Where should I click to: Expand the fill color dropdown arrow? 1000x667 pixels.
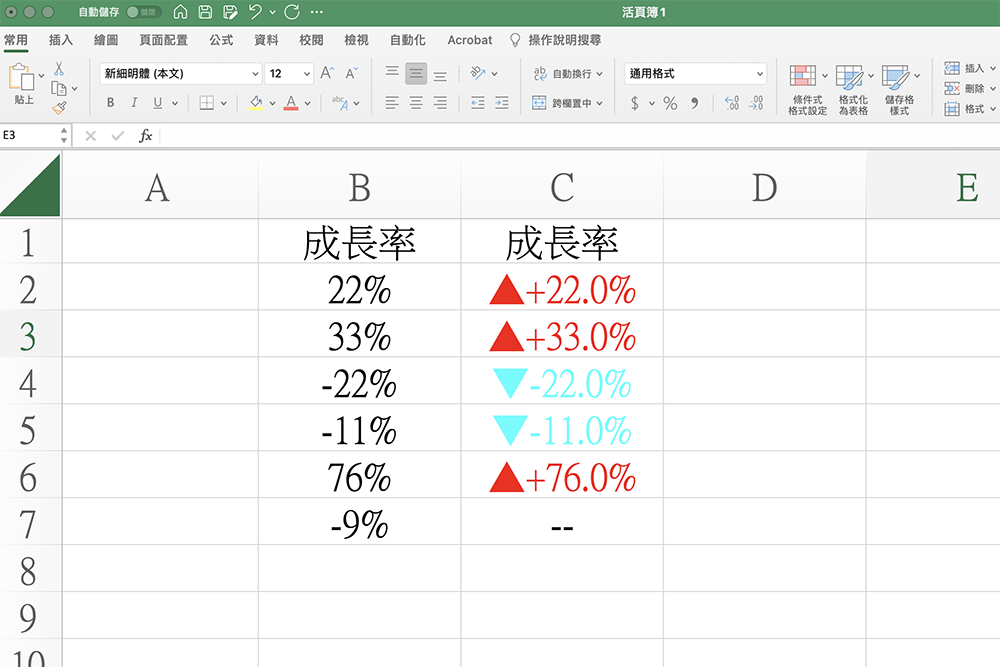[x=272, y=102]
